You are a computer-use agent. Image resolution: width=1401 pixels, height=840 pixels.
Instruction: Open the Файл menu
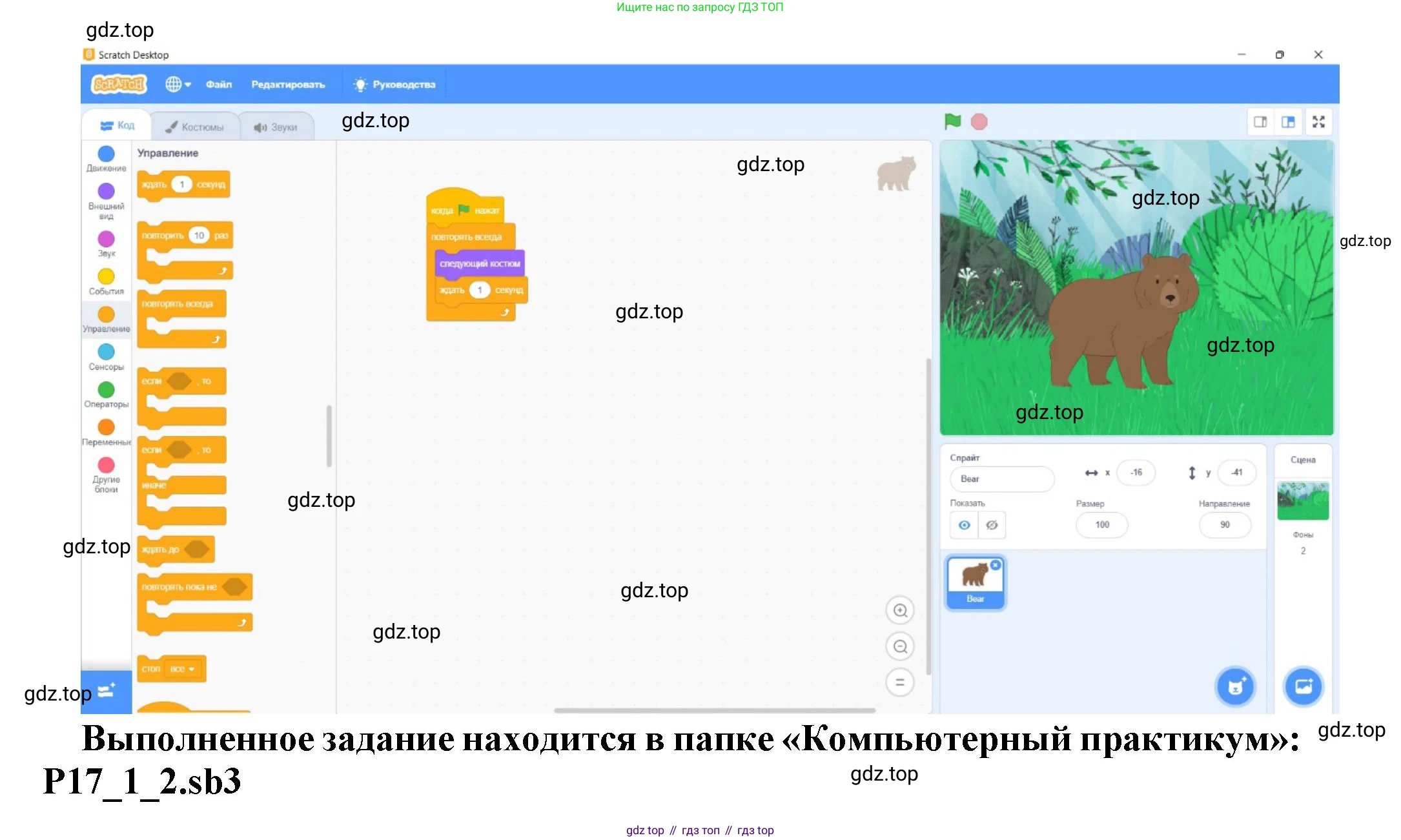[x=218, y=84]
